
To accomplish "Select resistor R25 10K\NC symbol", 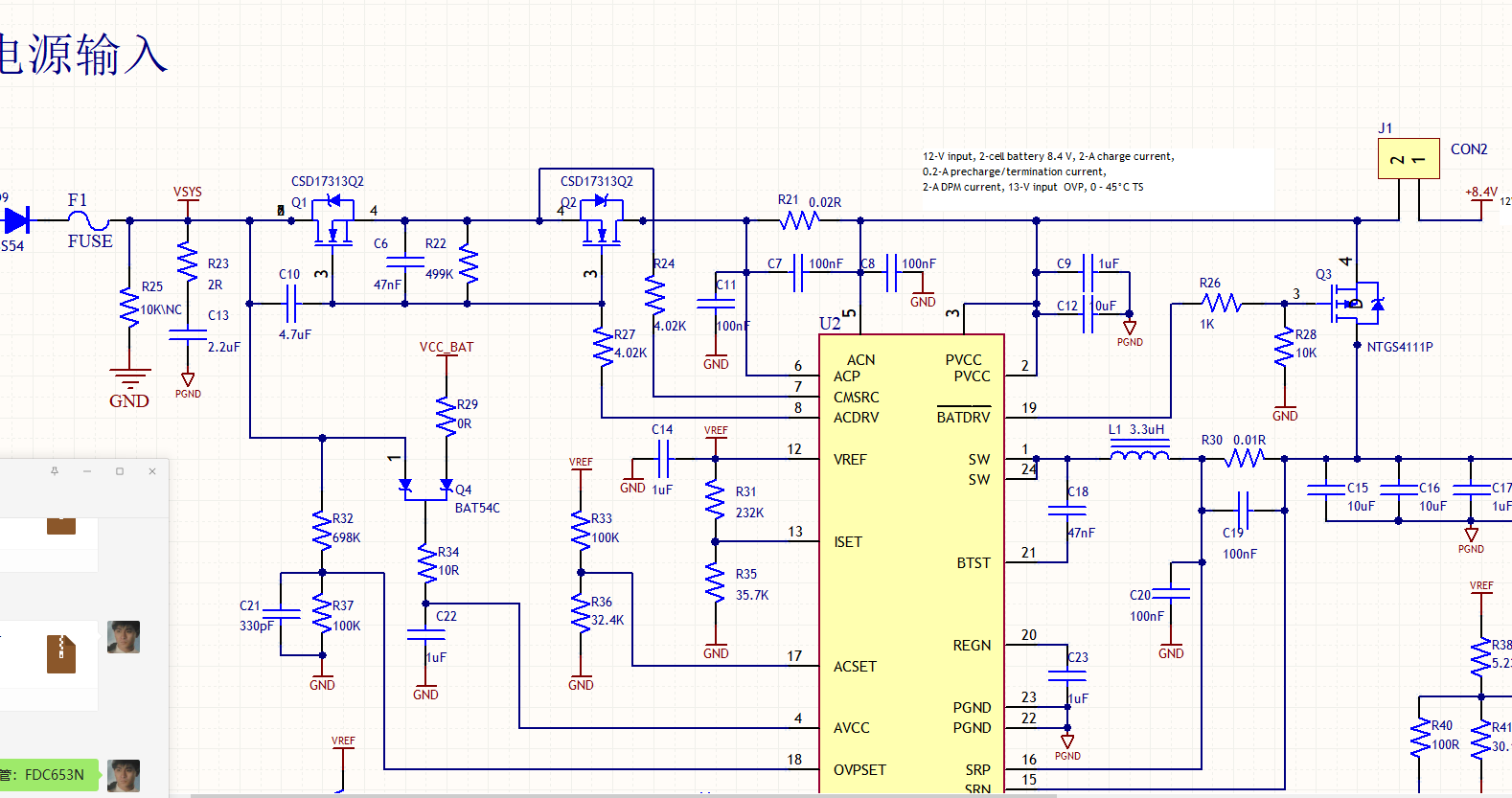I will 129,306.
